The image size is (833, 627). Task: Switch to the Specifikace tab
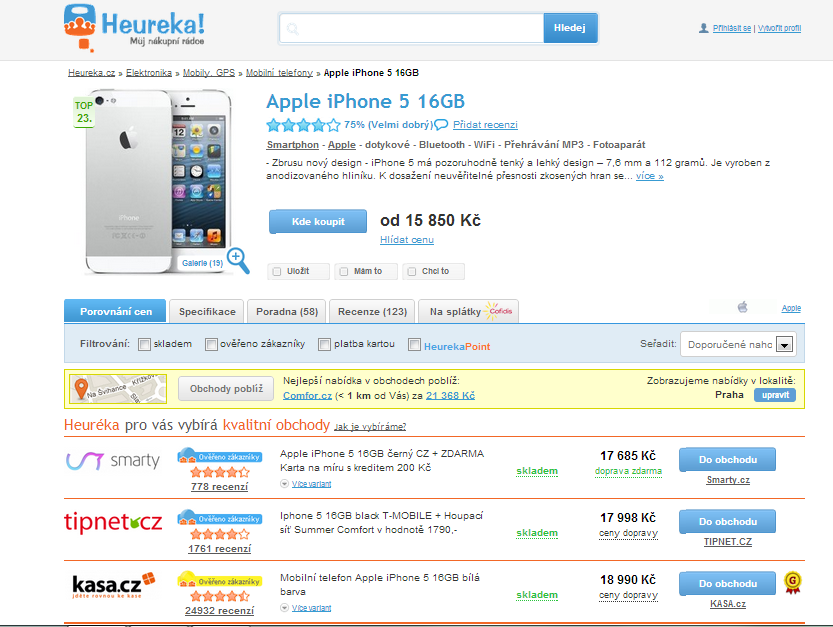[x=207, y=311]
